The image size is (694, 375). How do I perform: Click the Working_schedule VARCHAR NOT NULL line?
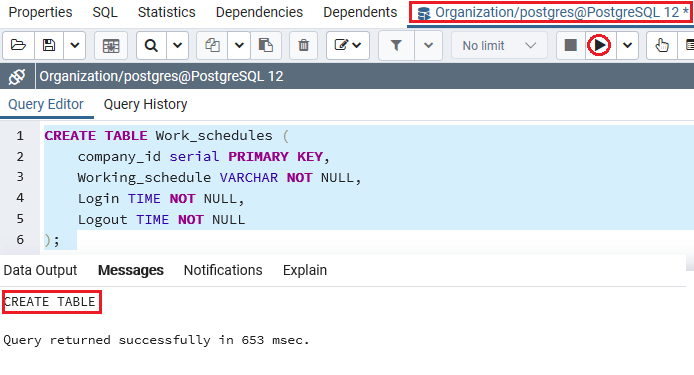pos(220,178)
